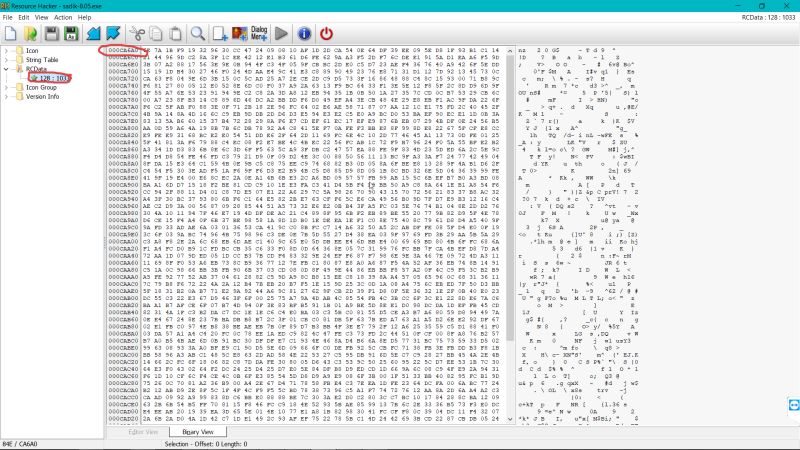Viewport: 800px width, 450px height.
Task: Click the Add new resource page icon
Action: [x=220, y=34]
